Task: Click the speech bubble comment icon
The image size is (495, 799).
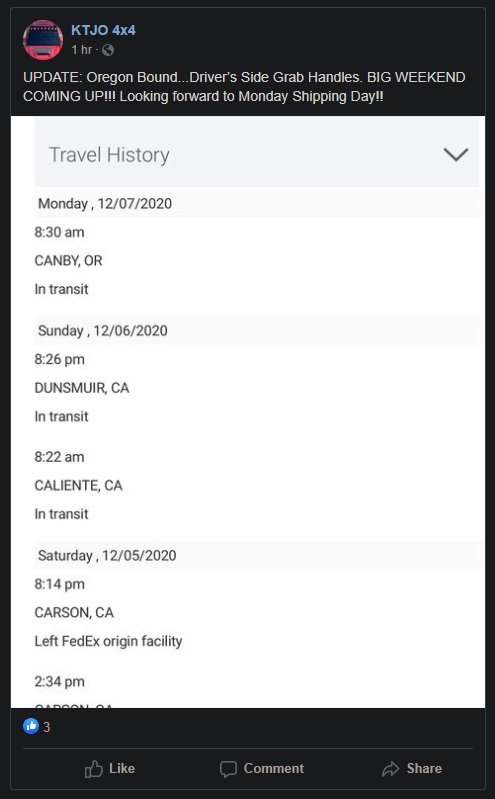Action: (228, 769)
